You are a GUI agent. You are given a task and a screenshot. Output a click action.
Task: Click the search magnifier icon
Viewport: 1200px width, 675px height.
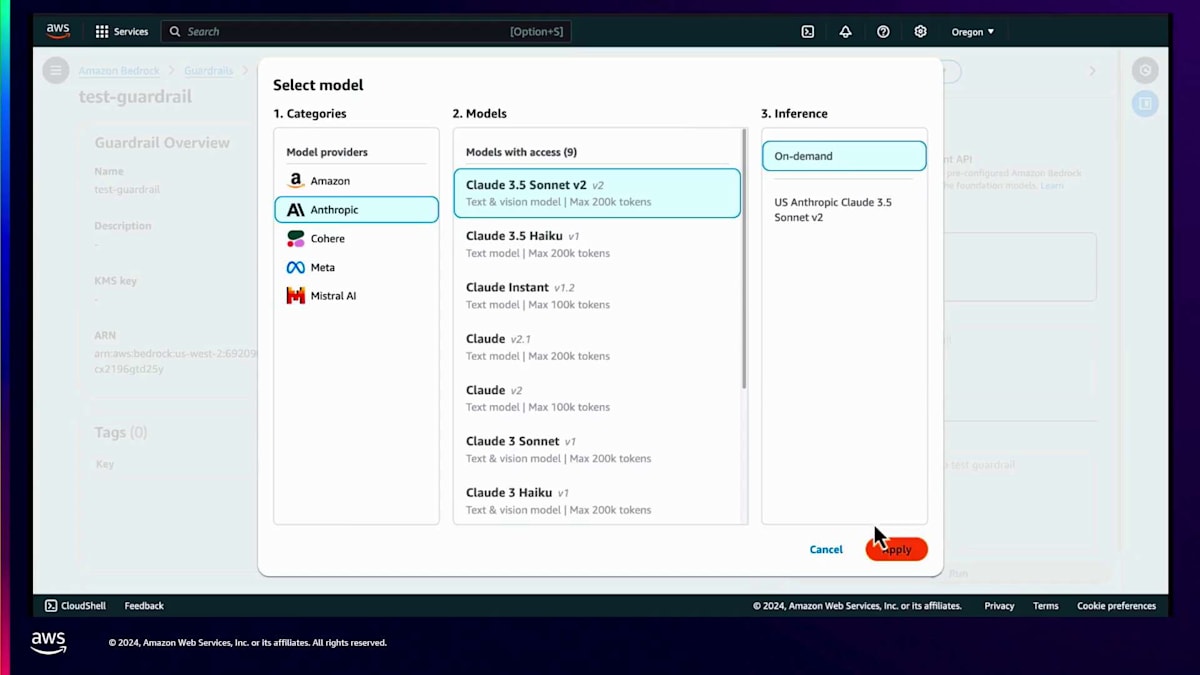click(176, 32)
